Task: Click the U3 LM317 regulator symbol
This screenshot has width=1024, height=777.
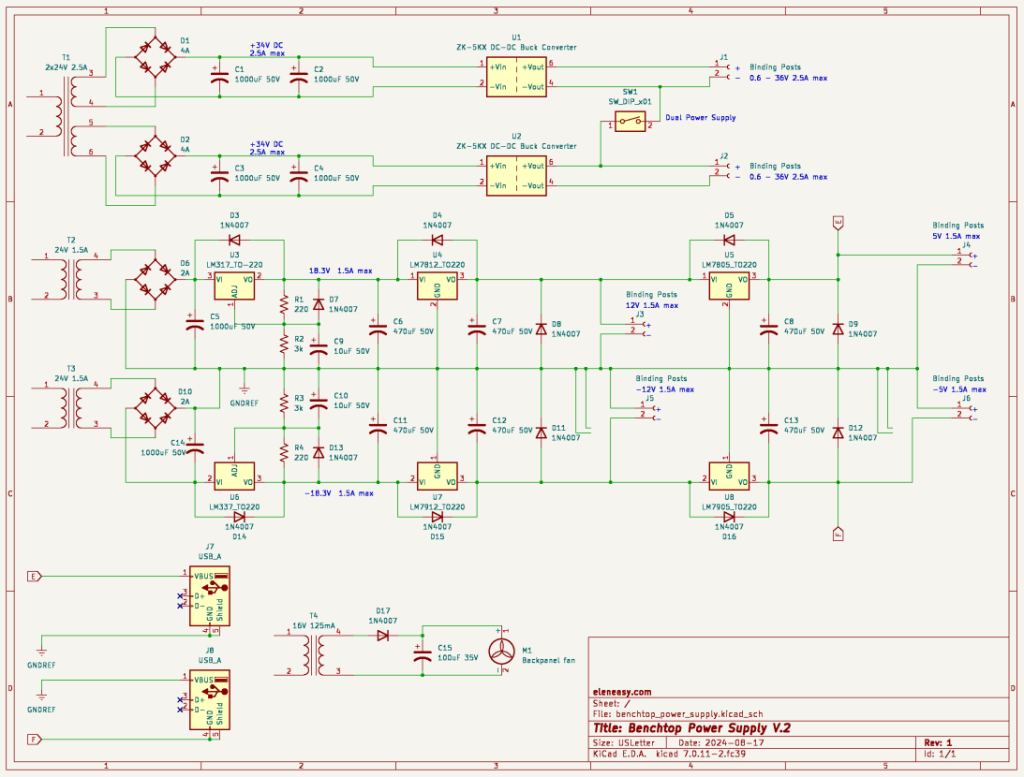Action: pyautogui.click(x=235, y=285)
